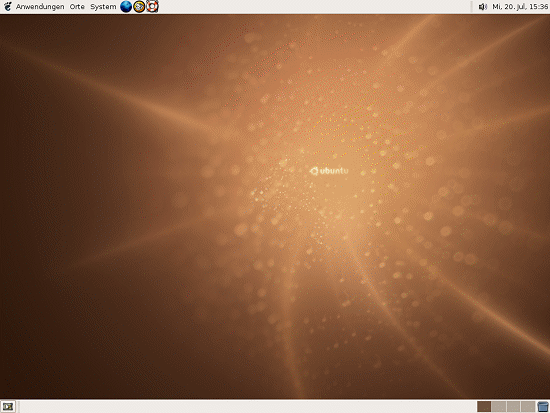Open the Orte menu

[x=77, y=7]
